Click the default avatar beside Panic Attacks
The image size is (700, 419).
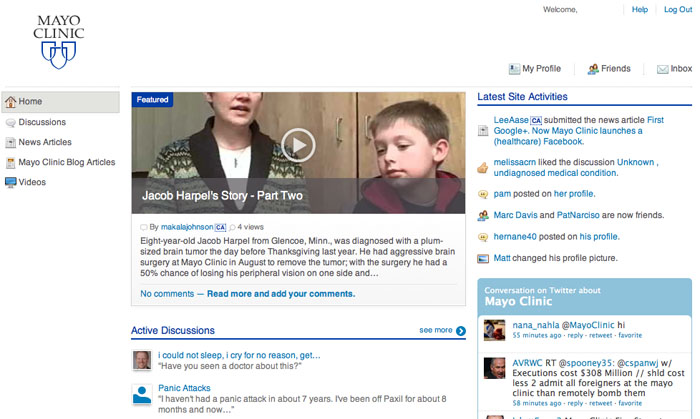coord(142,395)
